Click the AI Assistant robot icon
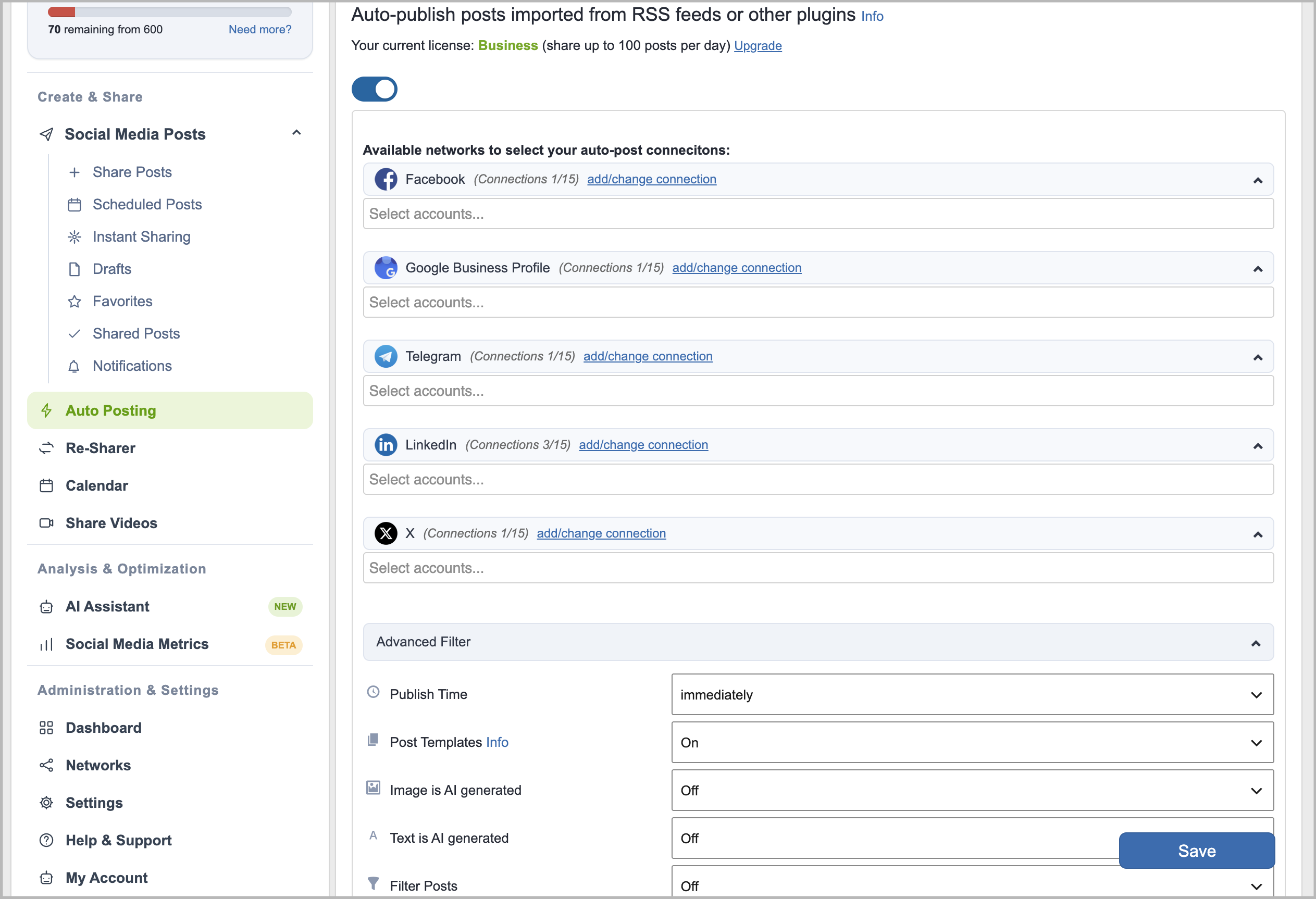 [46, 607]
